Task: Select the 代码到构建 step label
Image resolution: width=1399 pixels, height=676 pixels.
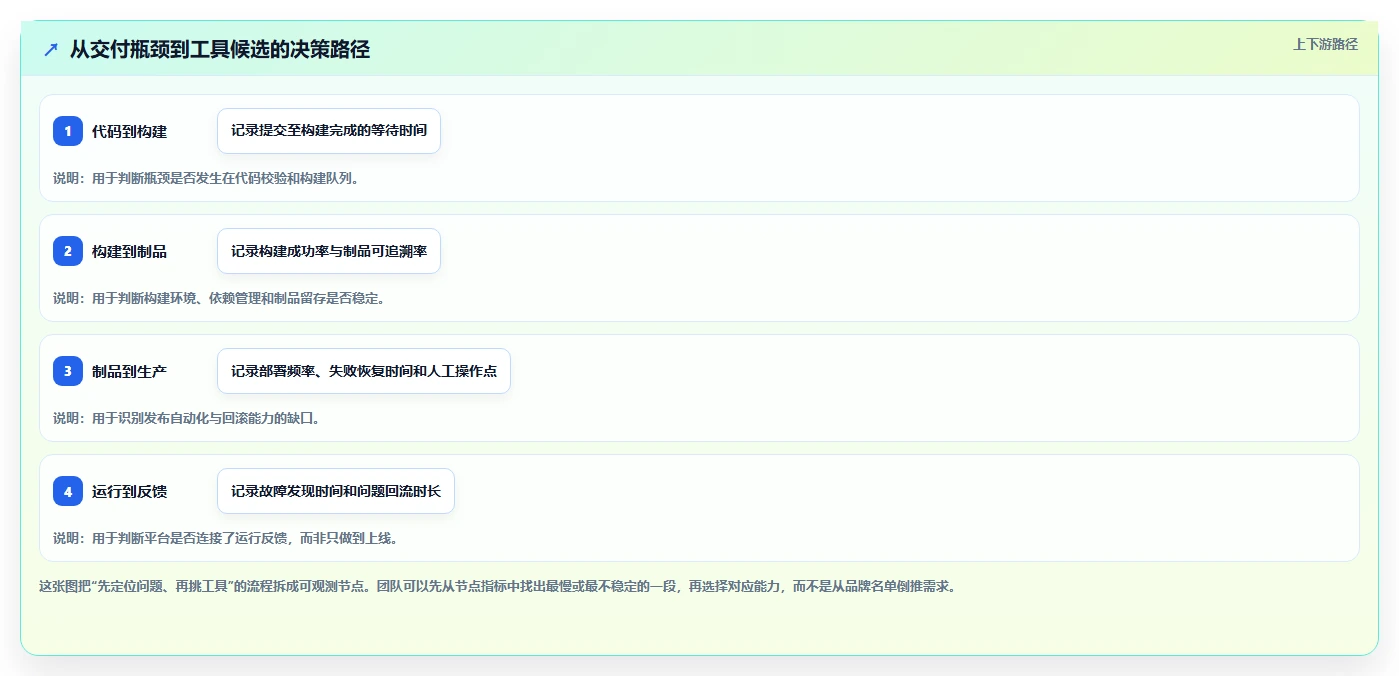Action: point(129,131)
